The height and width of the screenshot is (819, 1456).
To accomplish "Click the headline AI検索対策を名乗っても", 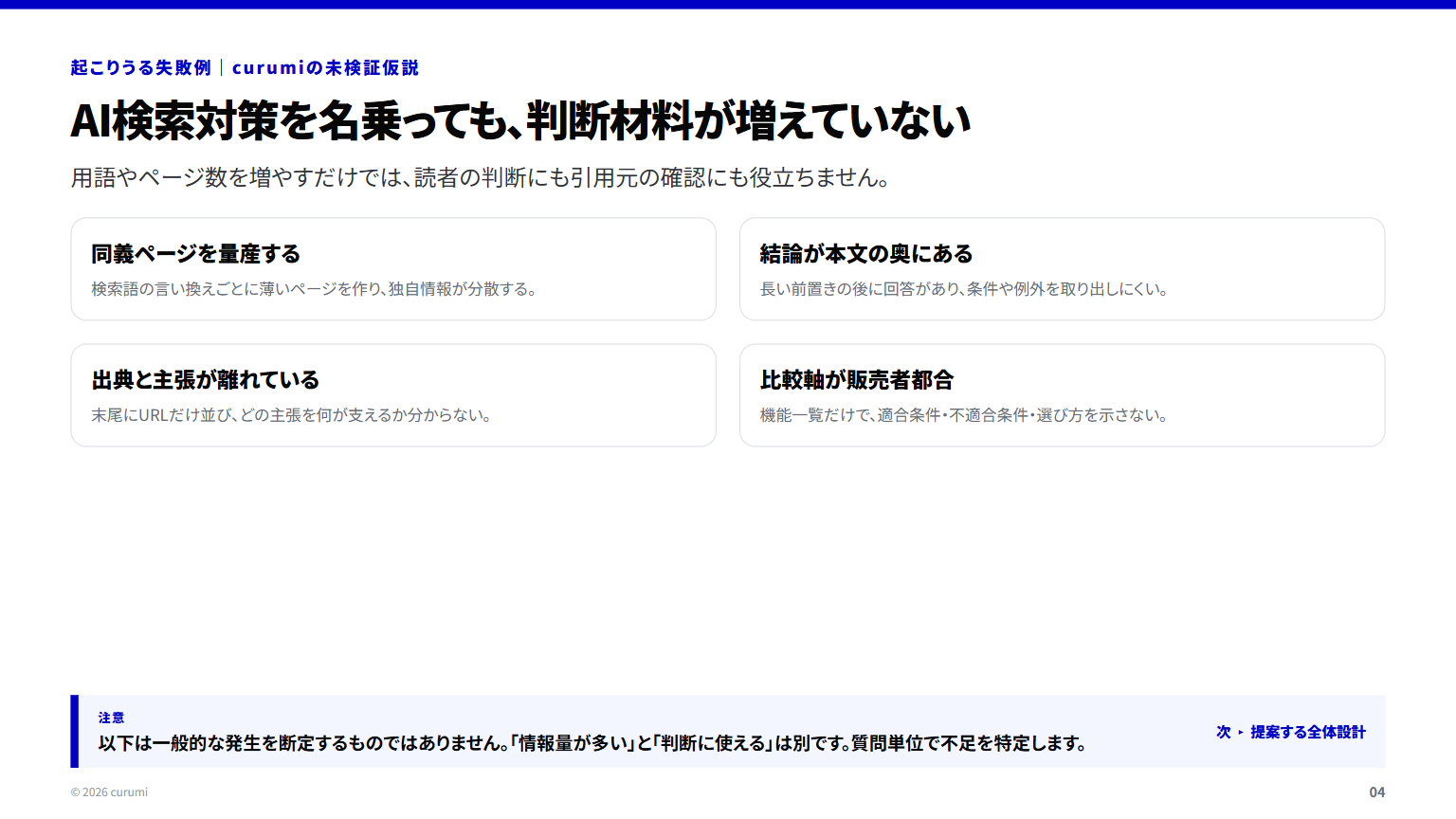I will click(x=520, y=121).
